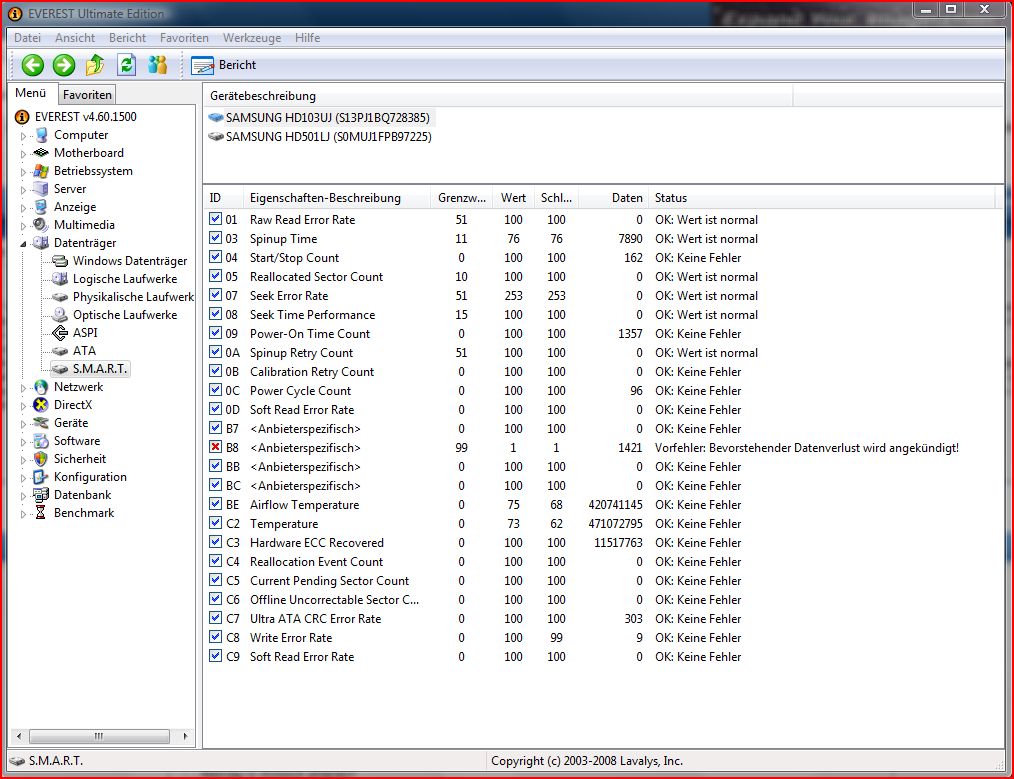
Task: Toggle checkbox for 01 Raw Read Error Rate
Action: point(215,219)
